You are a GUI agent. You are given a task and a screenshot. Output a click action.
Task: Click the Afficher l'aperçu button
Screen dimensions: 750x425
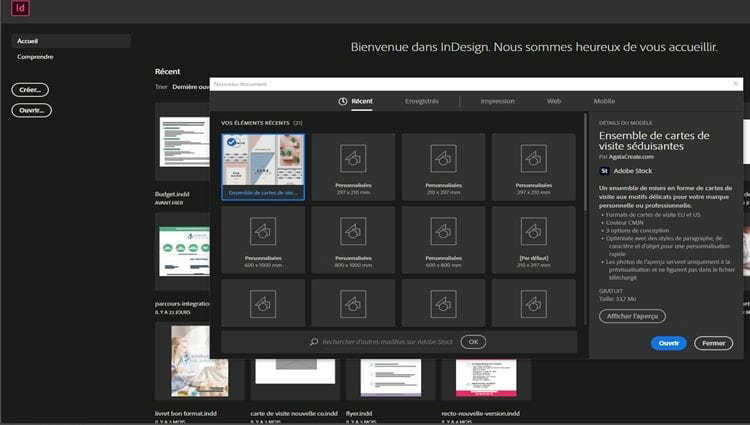point(632,316)
